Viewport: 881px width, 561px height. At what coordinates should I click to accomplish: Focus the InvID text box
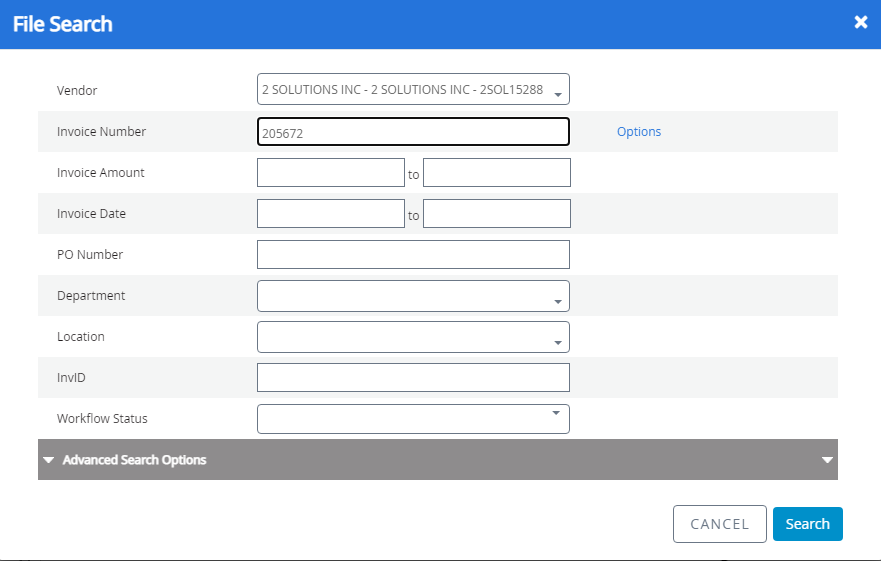pyautogui.click(x=412, y=378)
